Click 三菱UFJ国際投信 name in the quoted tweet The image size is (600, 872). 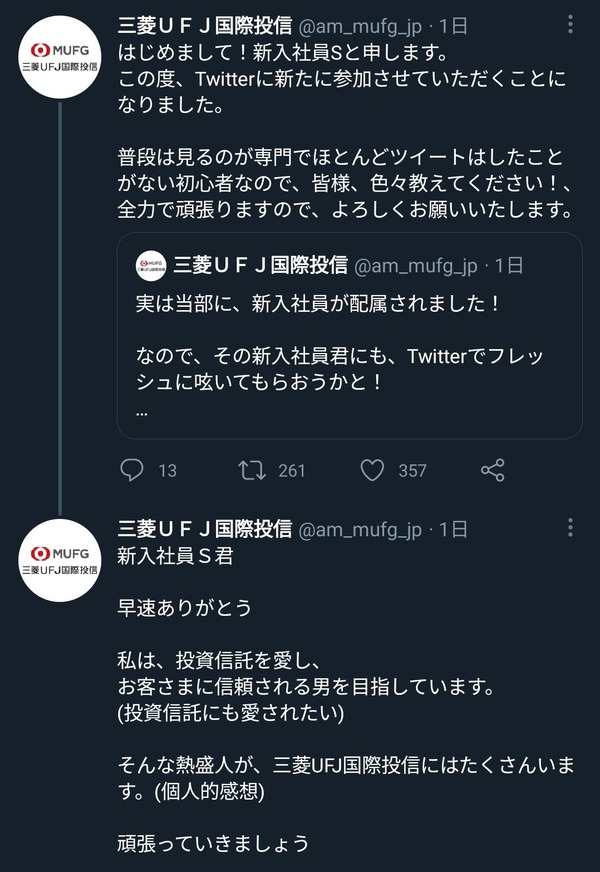260,265
